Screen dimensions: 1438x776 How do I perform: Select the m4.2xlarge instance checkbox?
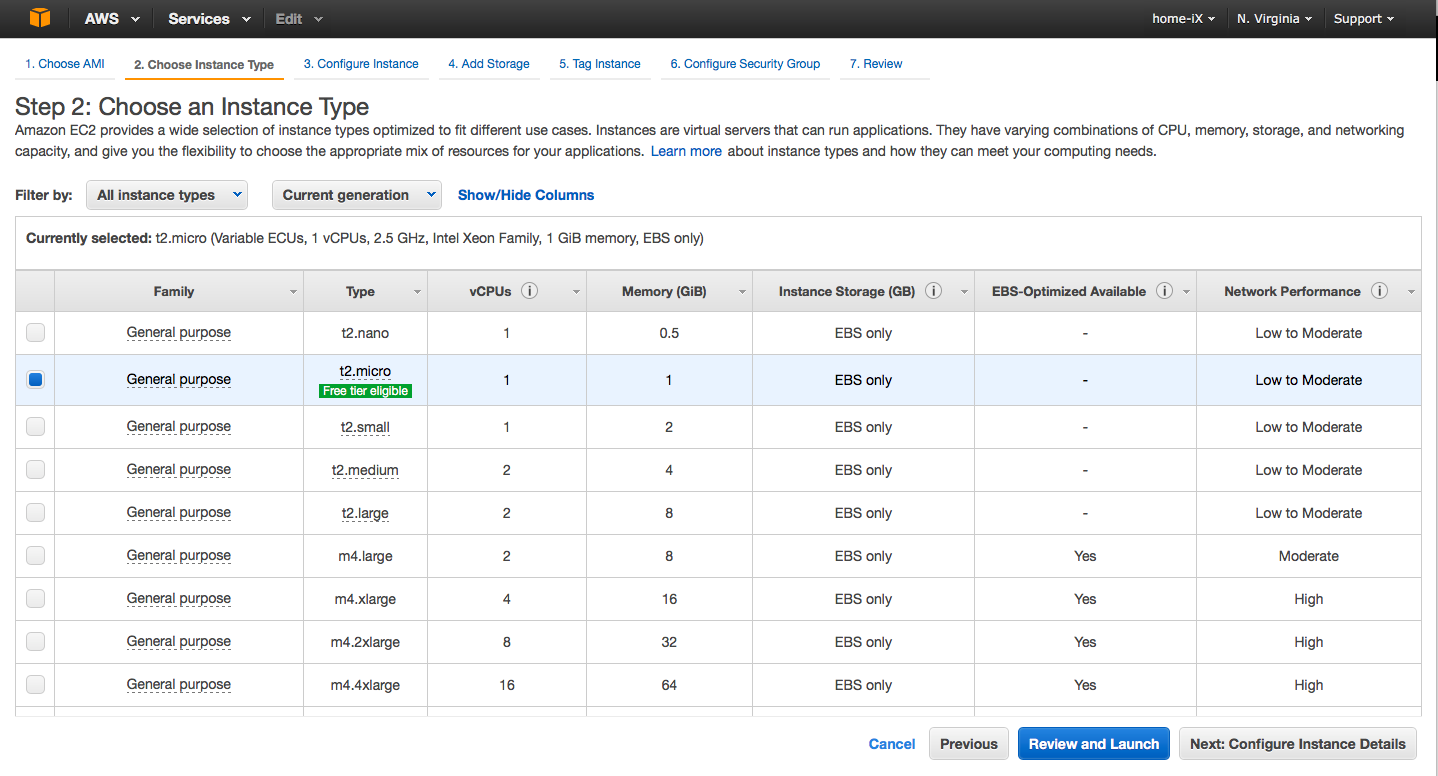tap(35, 641)
